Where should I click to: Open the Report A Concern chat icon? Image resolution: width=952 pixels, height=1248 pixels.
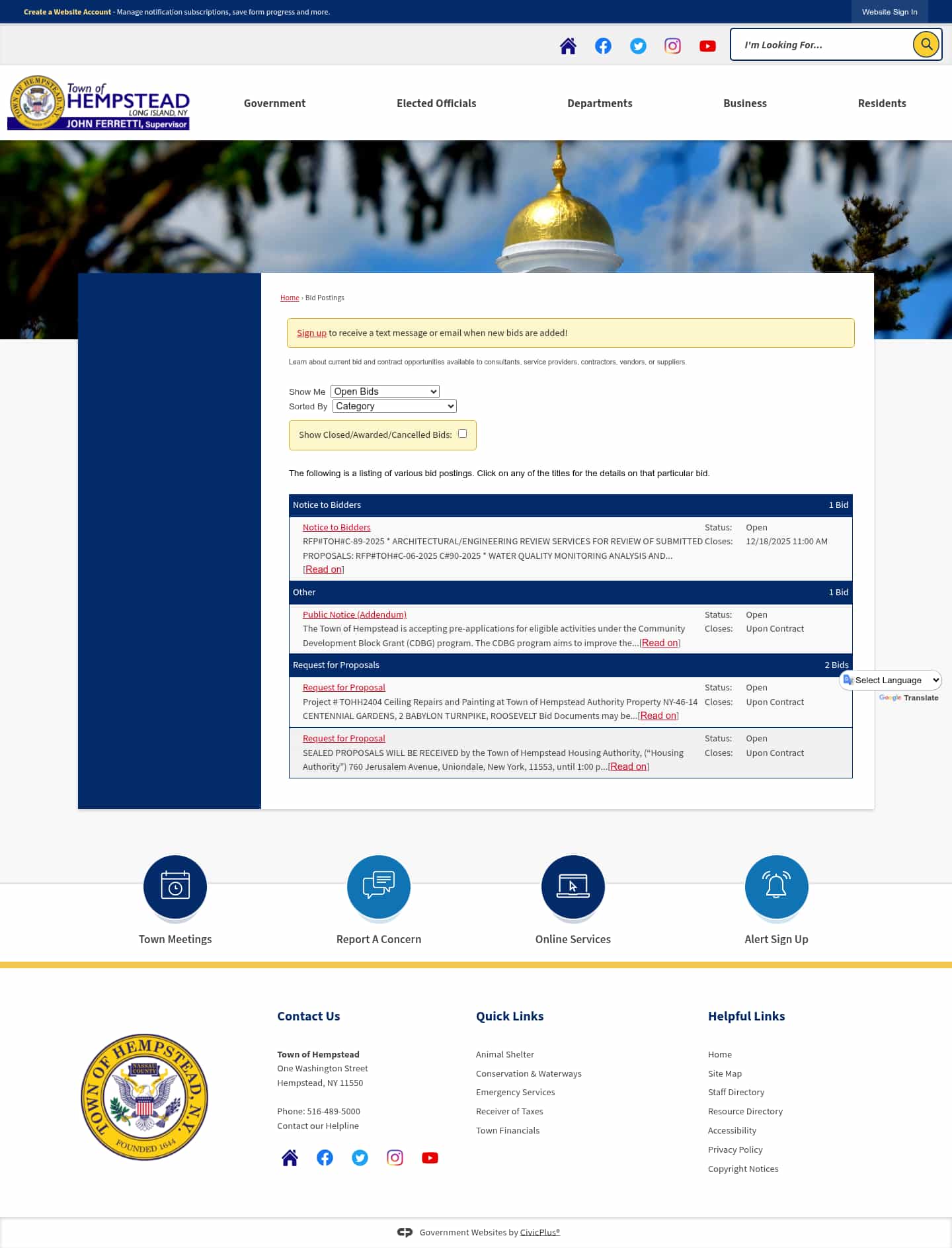(x=379, y=887)
